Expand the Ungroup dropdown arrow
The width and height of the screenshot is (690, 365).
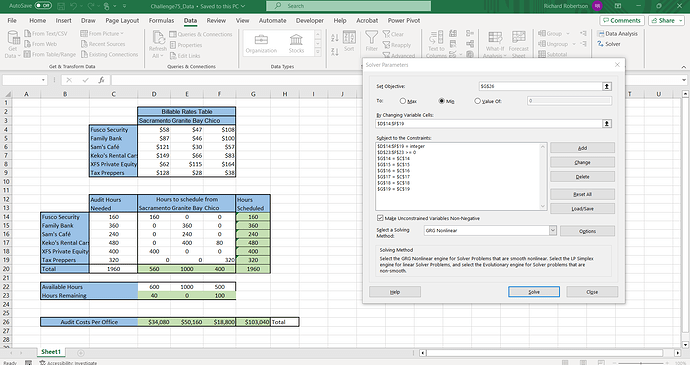coord(573,44)
